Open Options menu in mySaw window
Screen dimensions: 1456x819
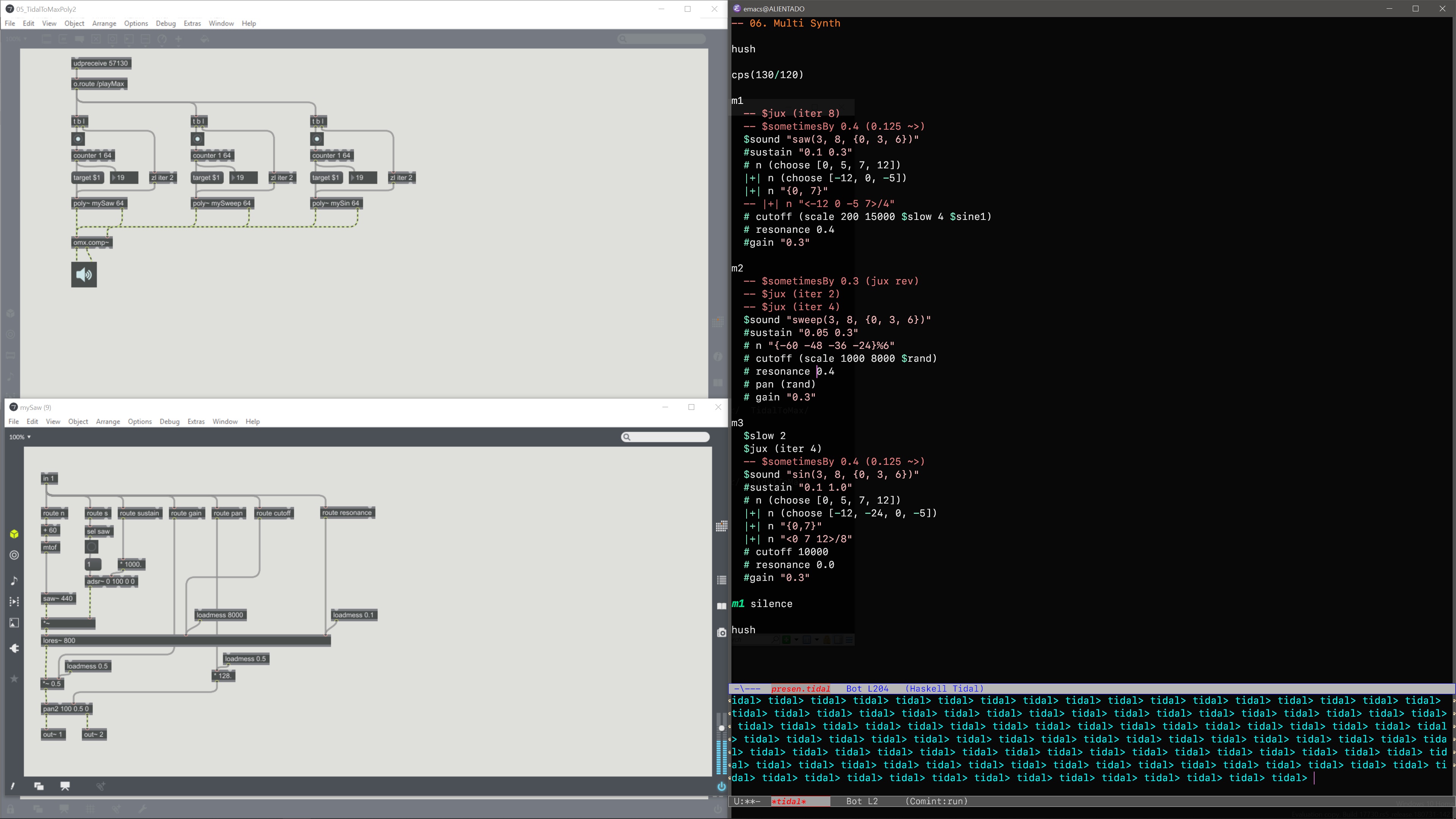pyautogui.click(x=140, y=422)
